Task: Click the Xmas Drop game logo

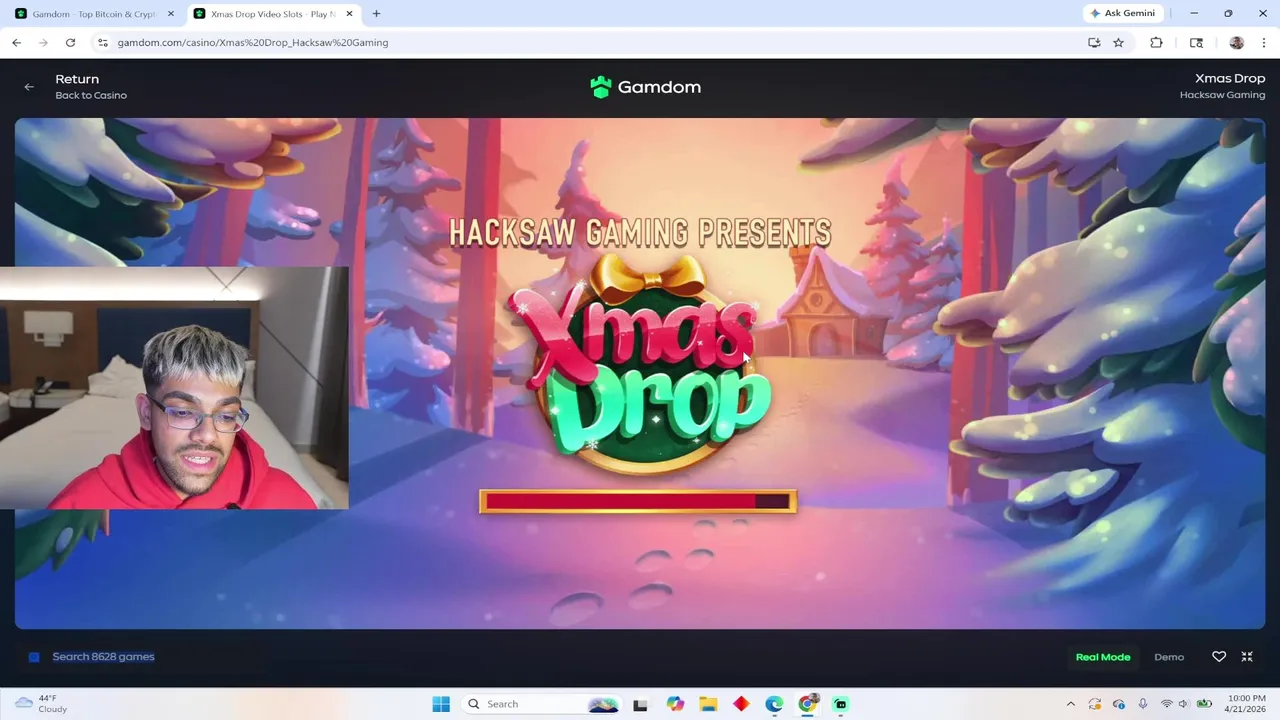Action: (x=642, y=365)
